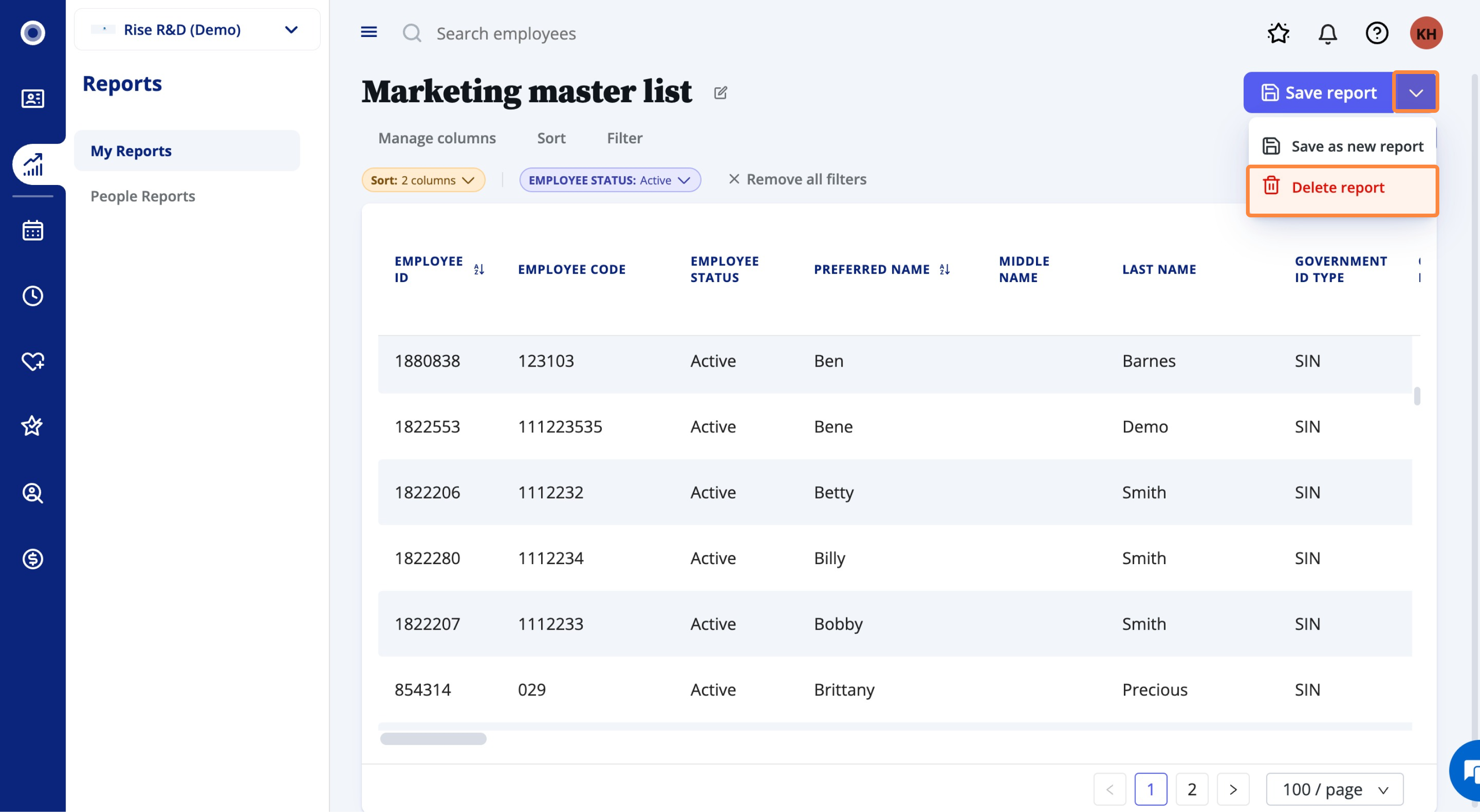Open the calendar sidebar icon
This screenshot has width=1480, height=812.
pyautogui.click(x=33, y=230)
